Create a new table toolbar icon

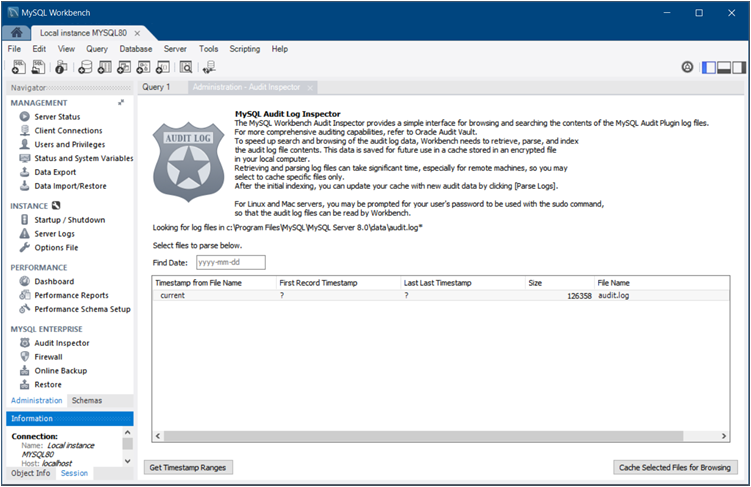(x=104, y=67)
